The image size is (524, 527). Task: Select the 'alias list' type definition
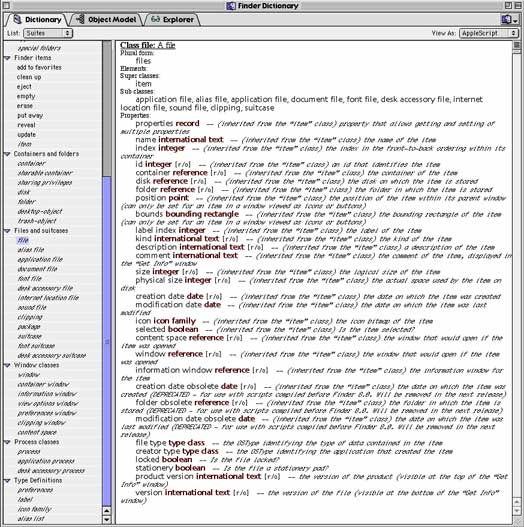(31, 519)
